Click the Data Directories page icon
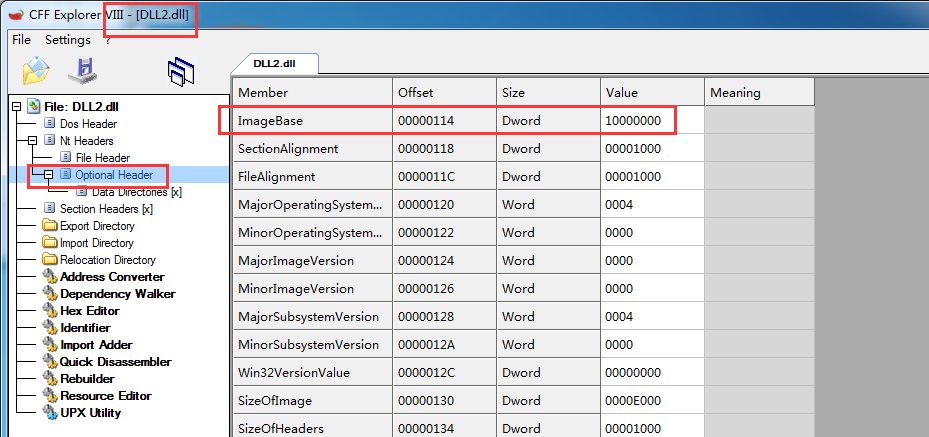This screenshot has height=437, width=929. tap(82, 191)
